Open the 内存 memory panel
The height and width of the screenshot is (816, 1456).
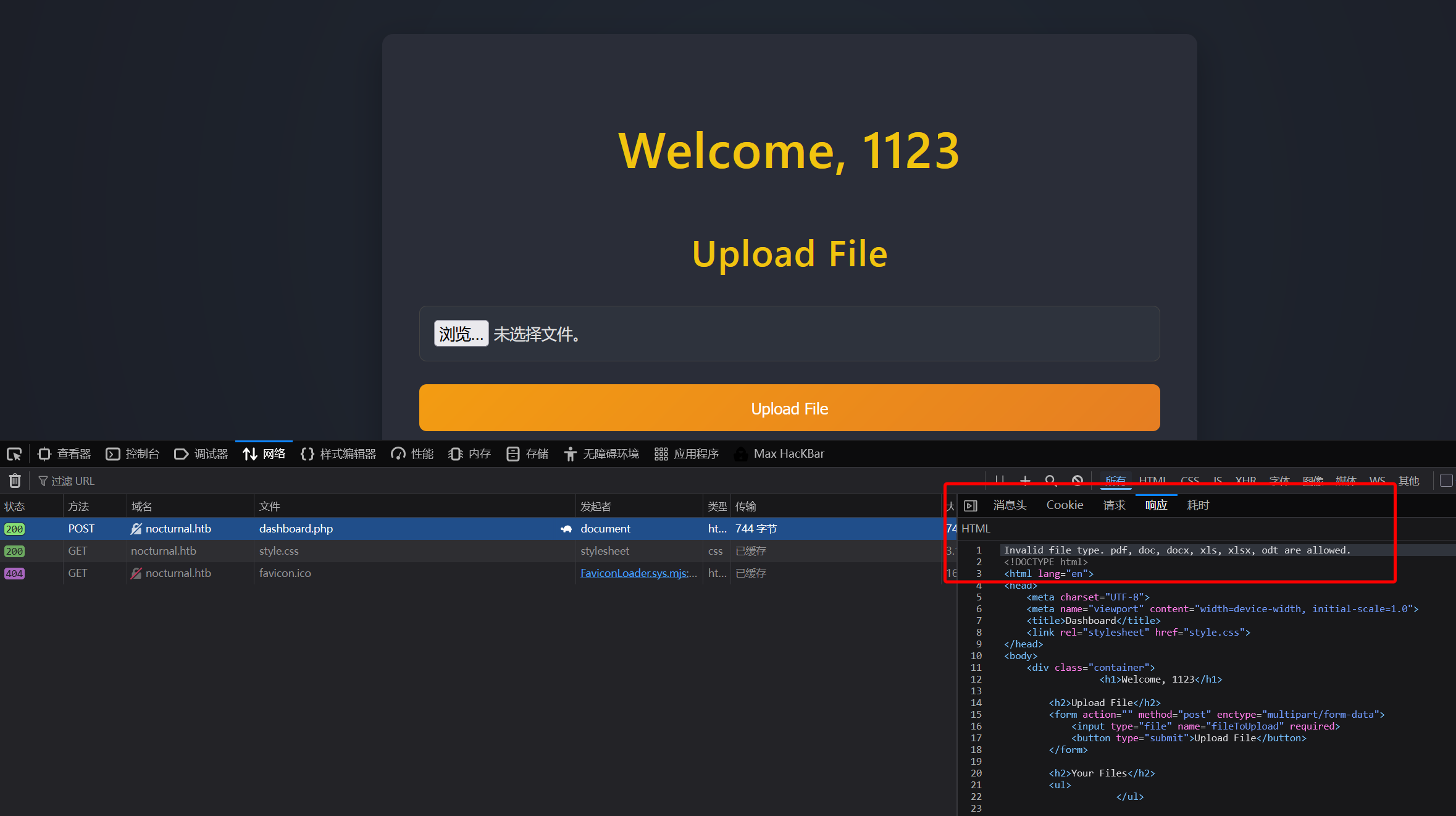[470, 454]
